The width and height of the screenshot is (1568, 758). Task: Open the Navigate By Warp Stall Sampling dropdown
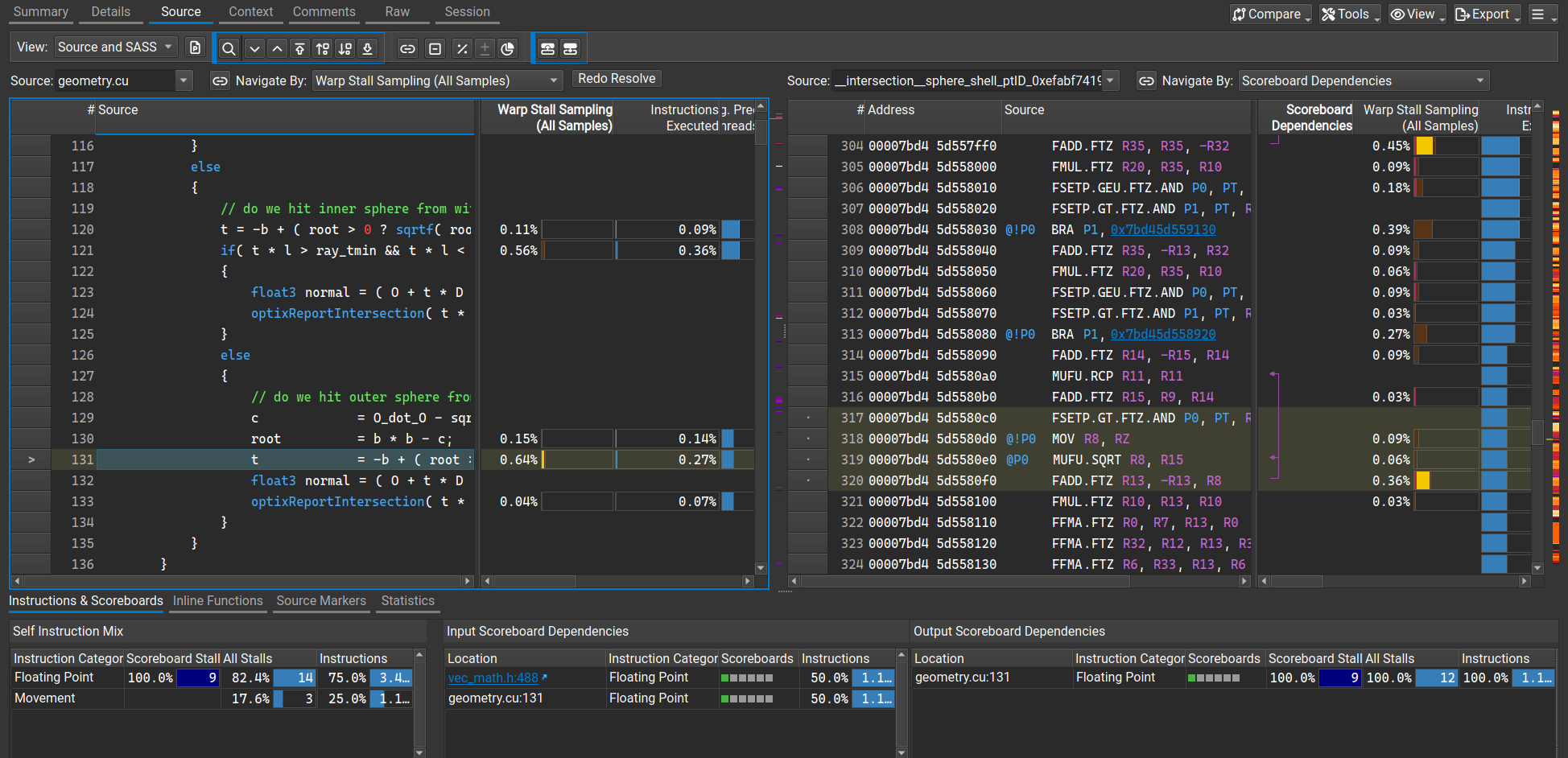[437, 81]
